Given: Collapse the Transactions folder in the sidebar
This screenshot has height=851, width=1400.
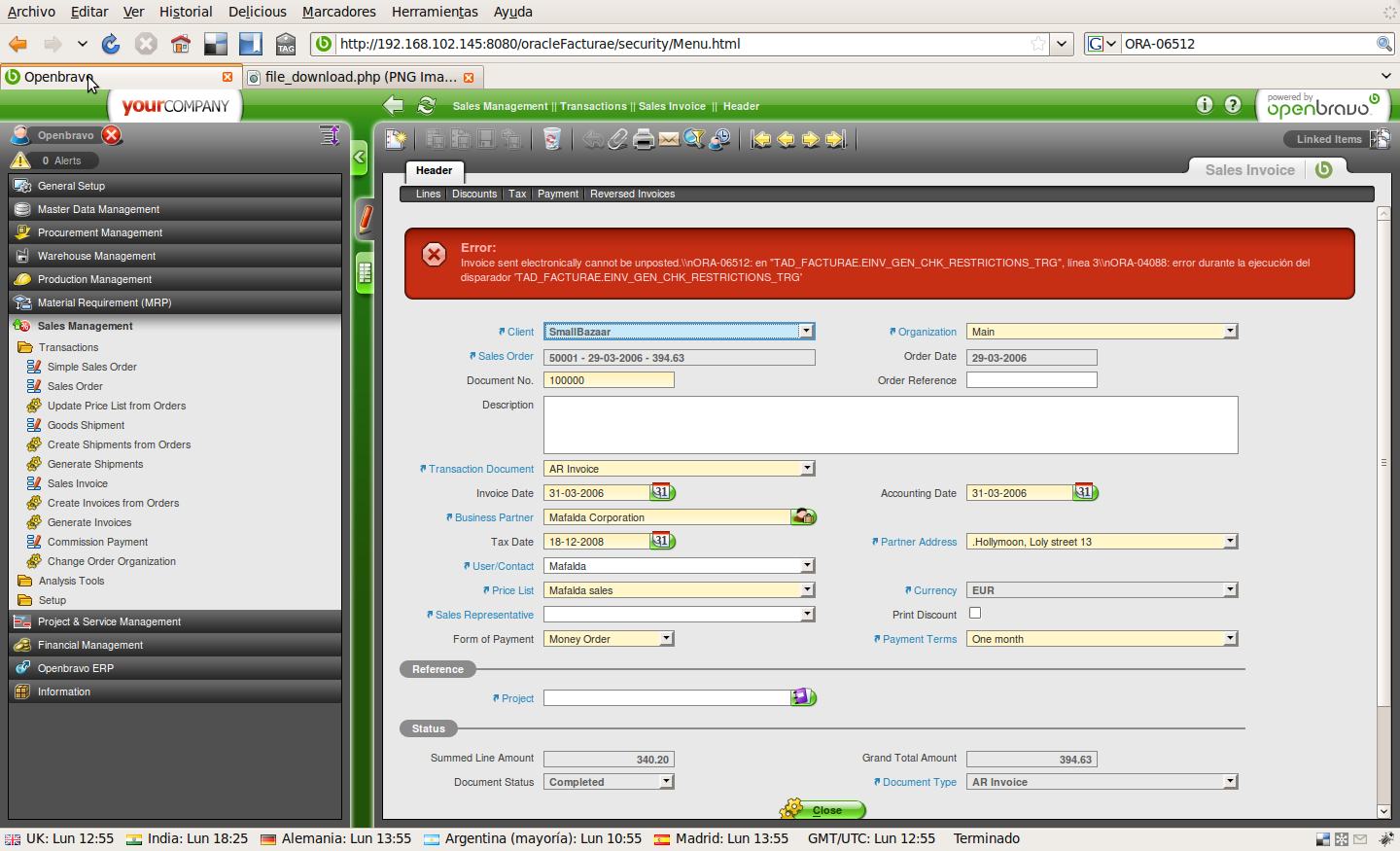Looking at the screenshot, I should 25,347.
